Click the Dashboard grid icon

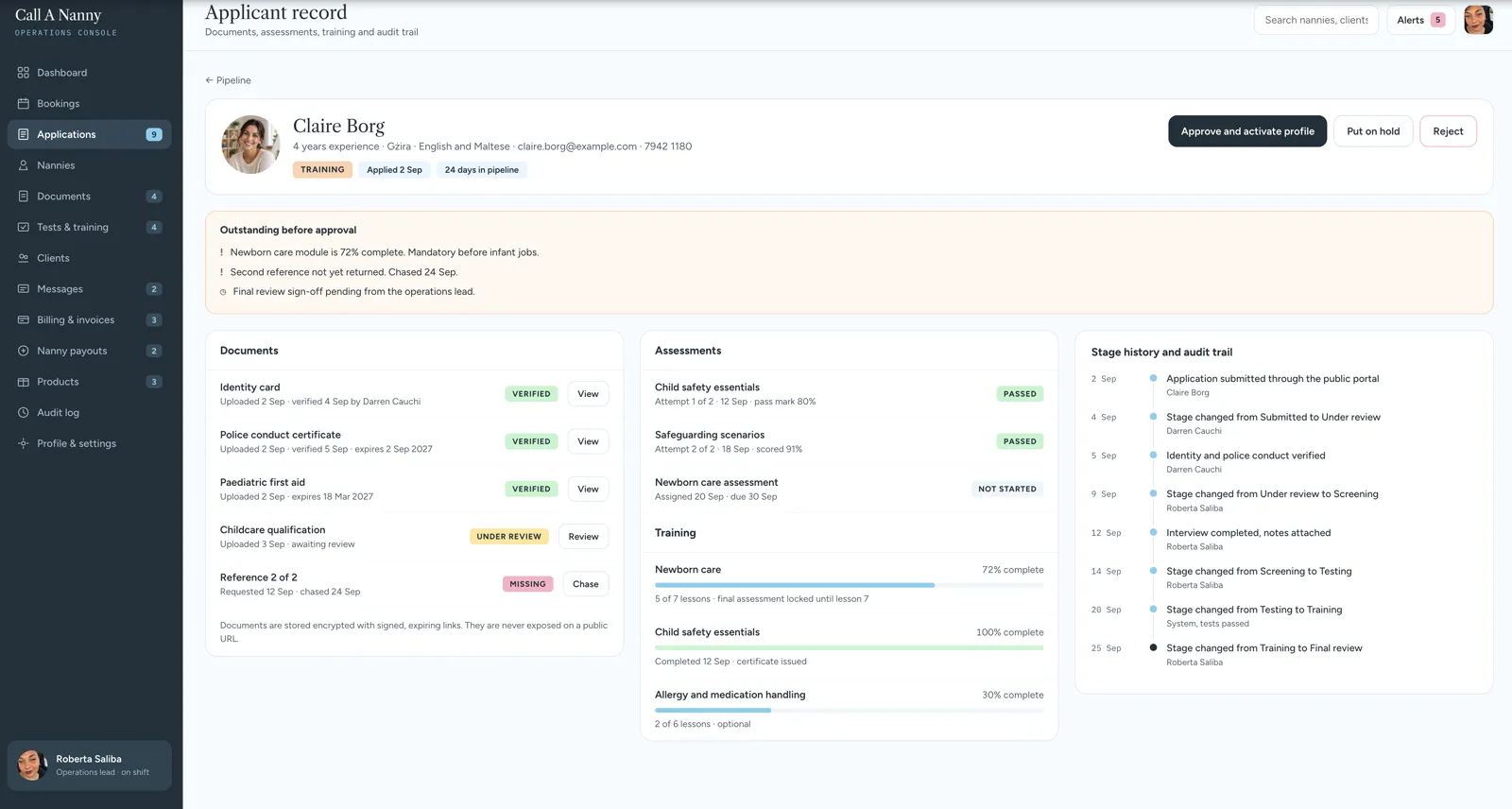click(24, 73)
